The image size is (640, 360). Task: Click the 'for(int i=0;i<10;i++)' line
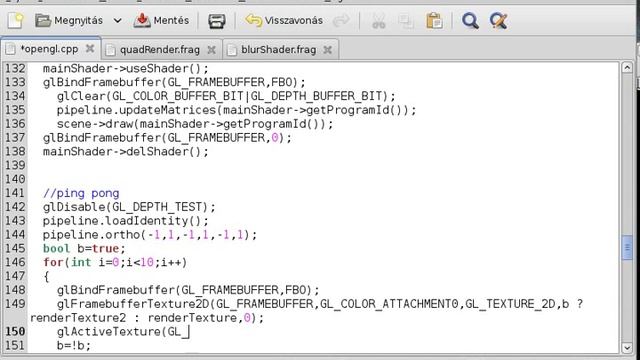tap(115, 262)
